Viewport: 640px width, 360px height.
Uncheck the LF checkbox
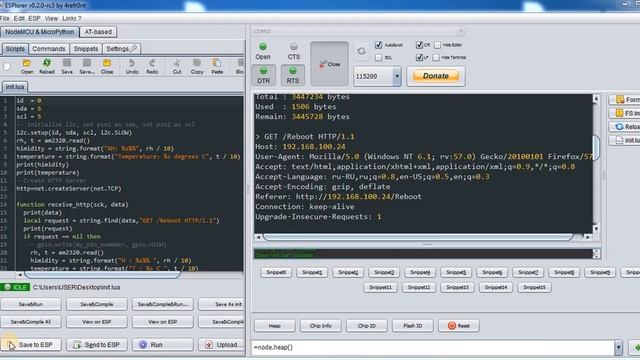coord(419,58)
